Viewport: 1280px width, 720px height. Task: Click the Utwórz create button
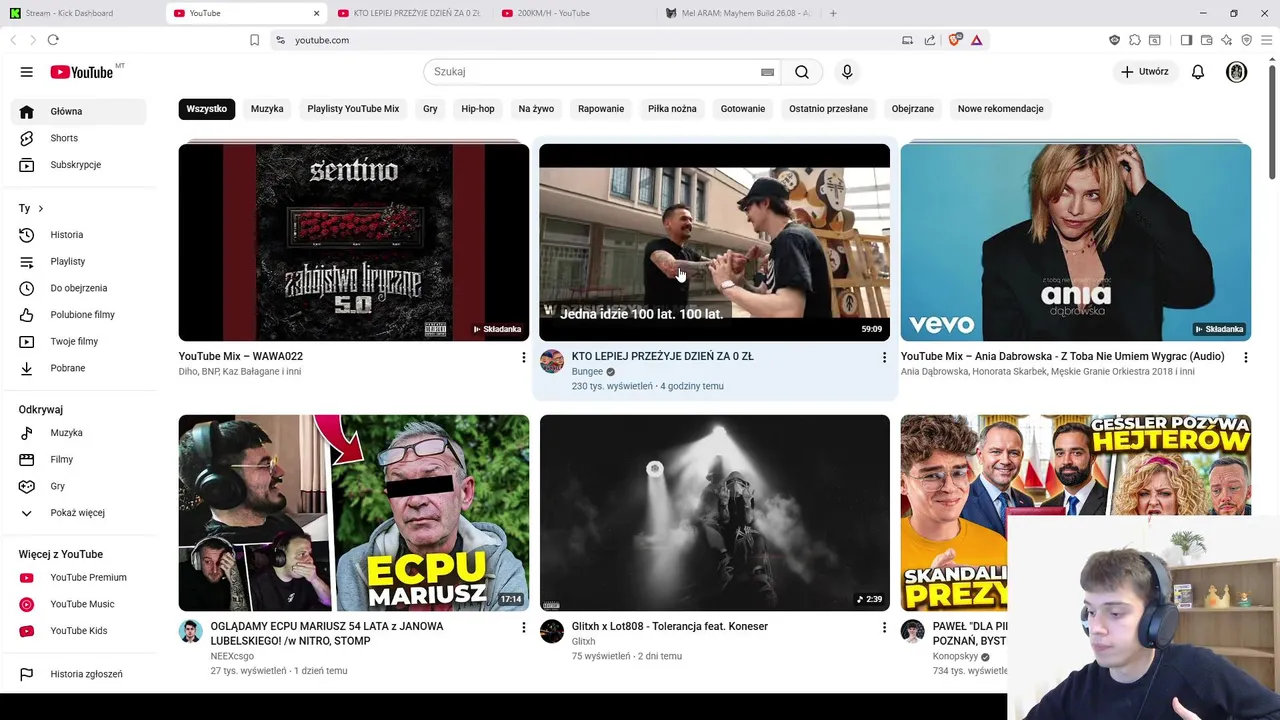coord(1144,72)
